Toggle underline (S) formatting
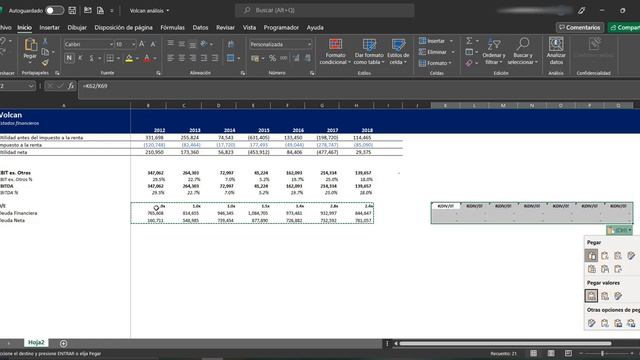Viewport: 640px width, 360px height. (x=91, y=58)
